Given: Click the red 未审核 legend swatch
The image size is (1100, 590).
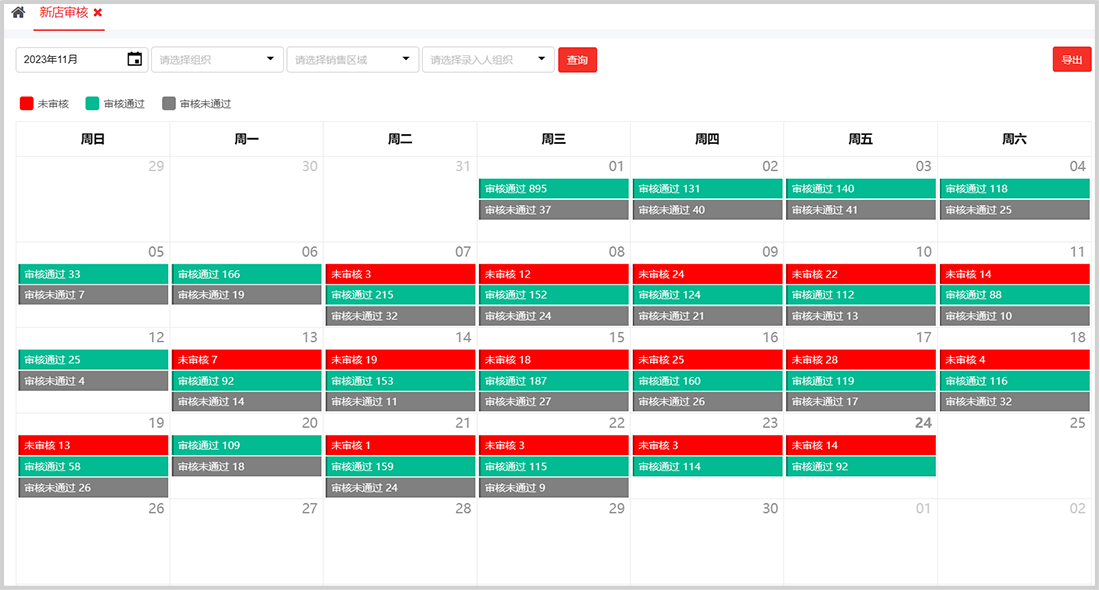Looking at the screenshot, I should pos(27,103).
